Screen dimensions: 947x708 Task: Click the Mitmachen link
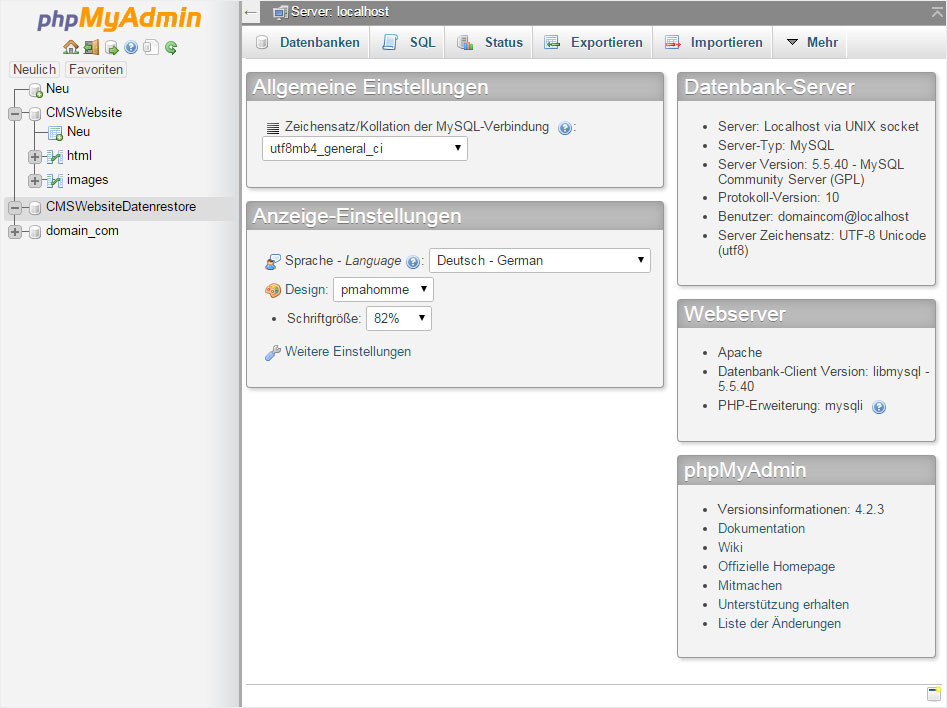750,585
